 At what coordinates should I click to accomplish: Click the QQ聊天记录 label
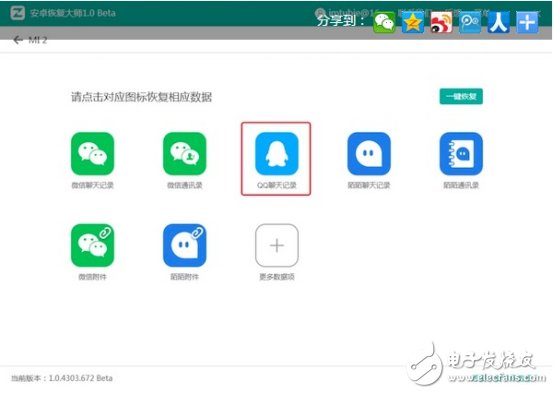[277, 185]
